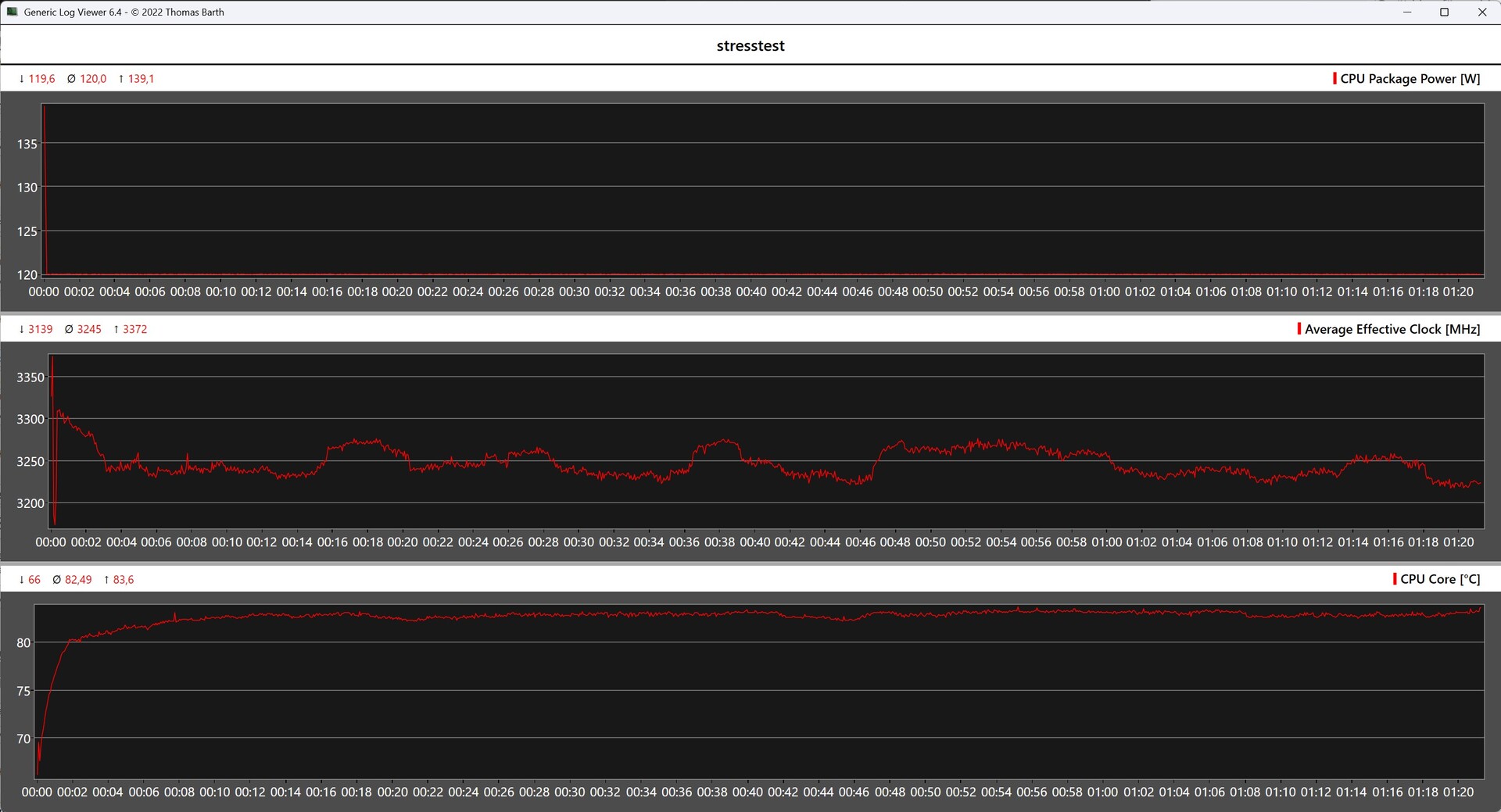1501x812 pixels.
Task: Click the 3300 y-axis label in clock chart
Action: click(30, 420)
